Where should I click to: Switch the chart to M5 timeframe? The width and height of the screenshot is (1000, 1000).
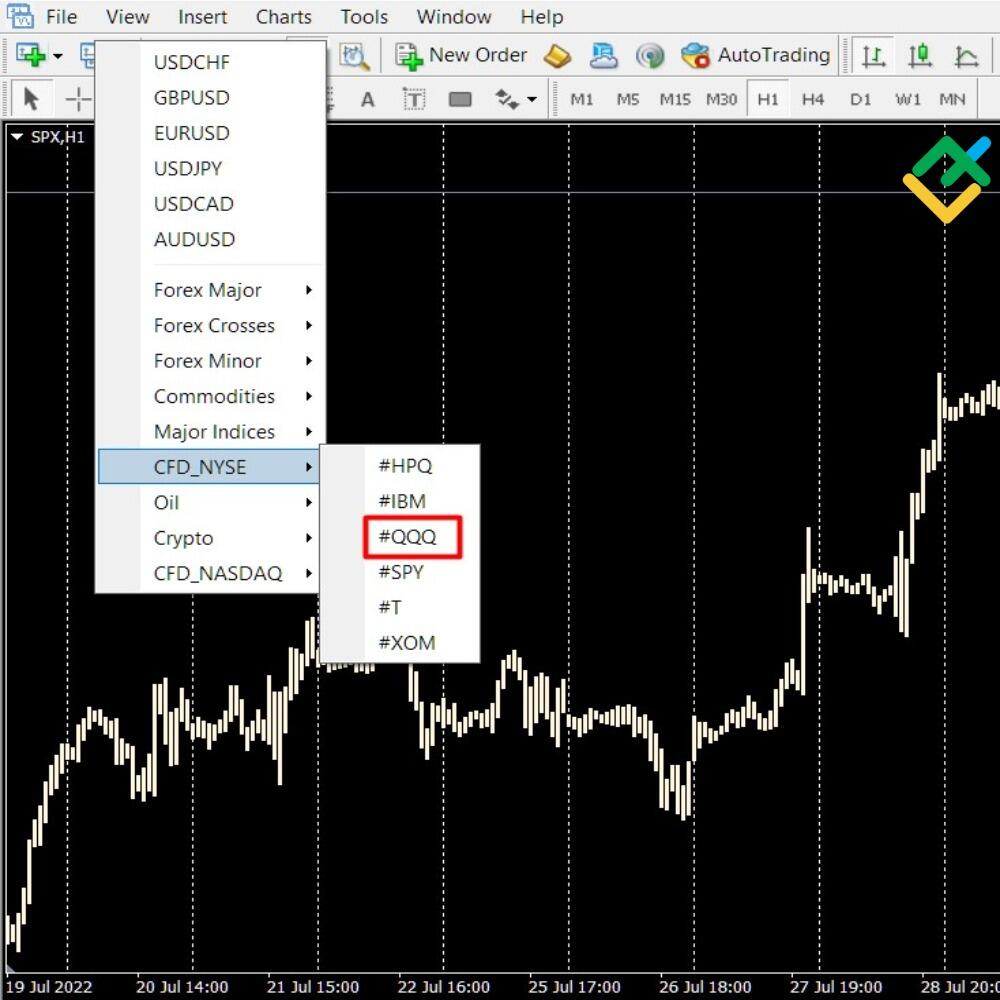pos(628,98)
